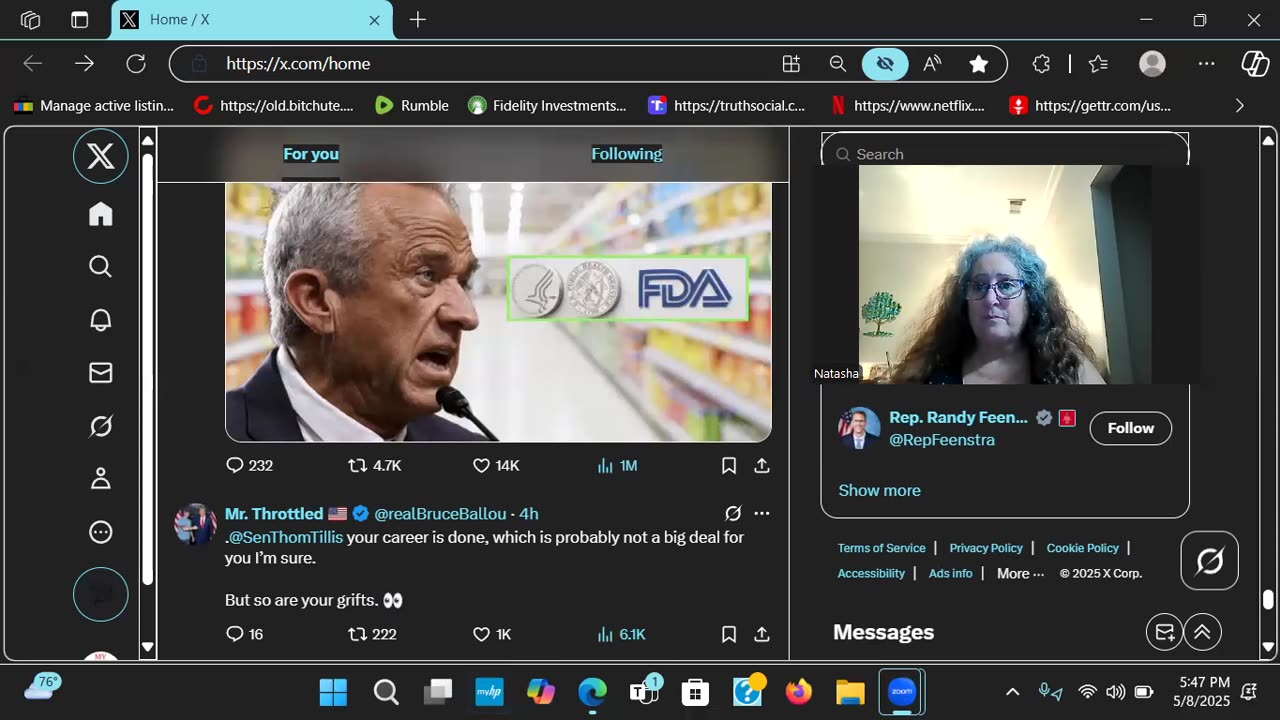Screen dimensions: 1280x720
Task: Show hidden icons in the system tray
Action: pyautogui.click(x=1012, y=692)
